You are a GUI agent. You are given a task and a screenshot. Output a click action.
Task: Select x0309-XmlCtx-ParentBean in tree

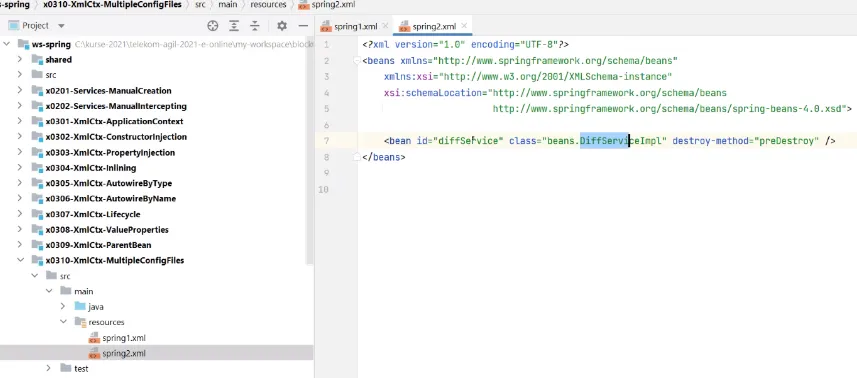(x=98, y=245)
